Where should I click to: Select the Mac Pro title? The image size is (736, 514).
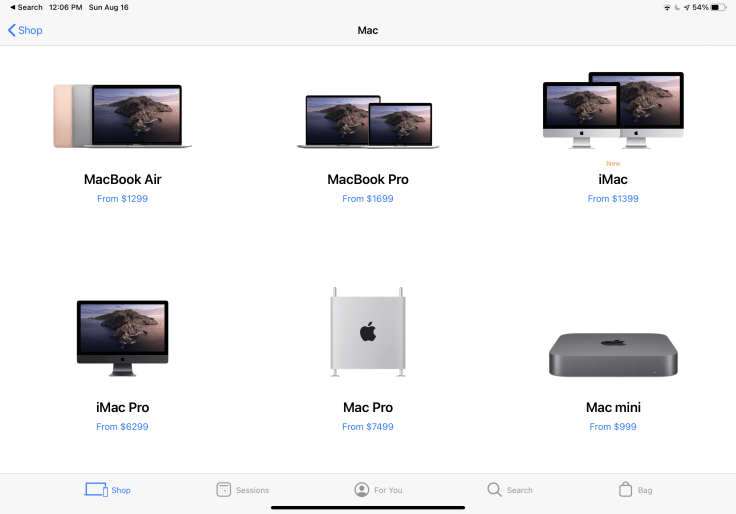click(368, 407)
